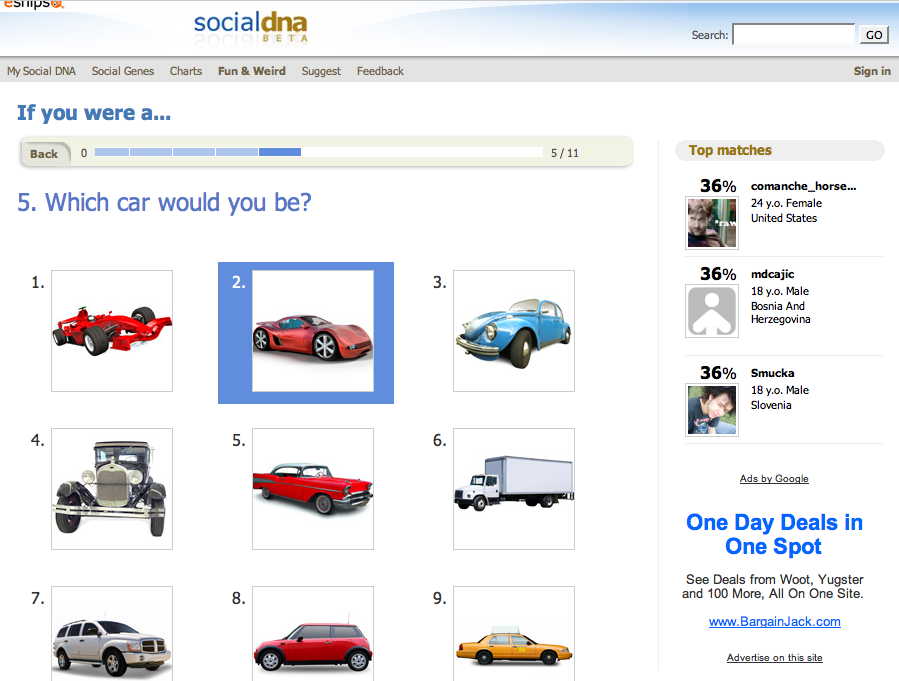Click the quiz progress bar
This screenshot has width=899, height=681.
pos(319,152)
